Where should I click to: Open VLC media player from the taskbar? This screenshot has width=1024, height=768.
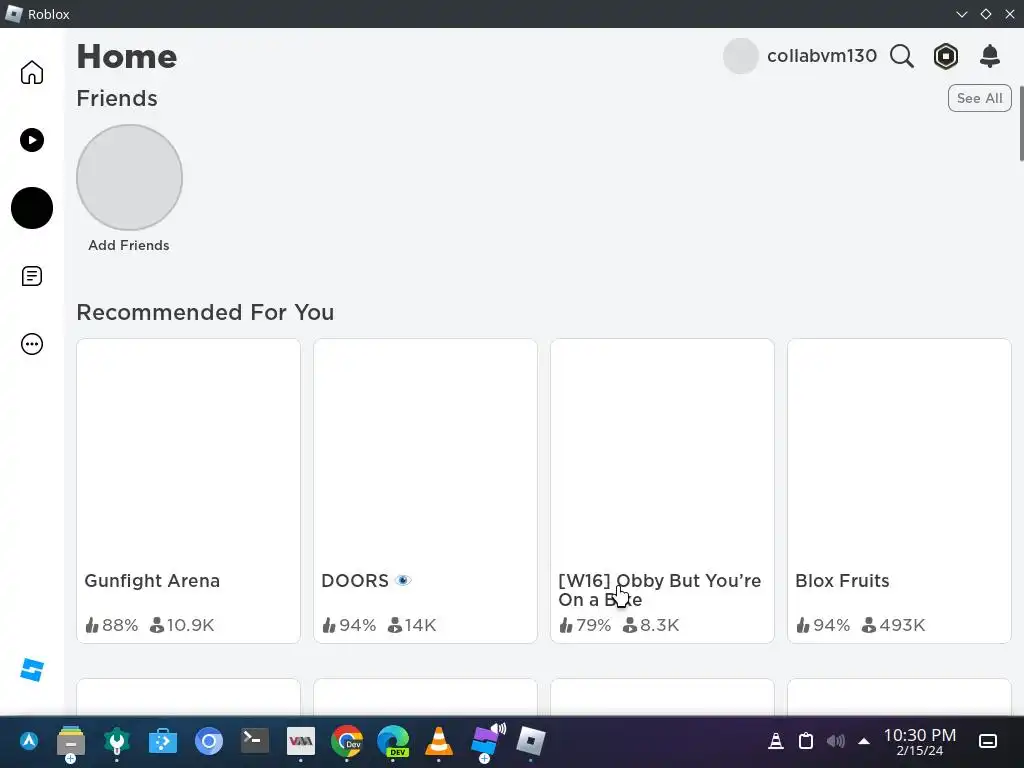439,741
